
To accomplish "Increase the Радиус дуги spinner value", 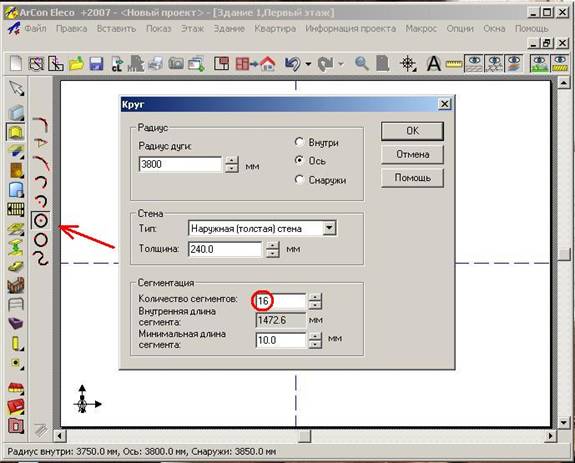I will (x=232, y=160).
